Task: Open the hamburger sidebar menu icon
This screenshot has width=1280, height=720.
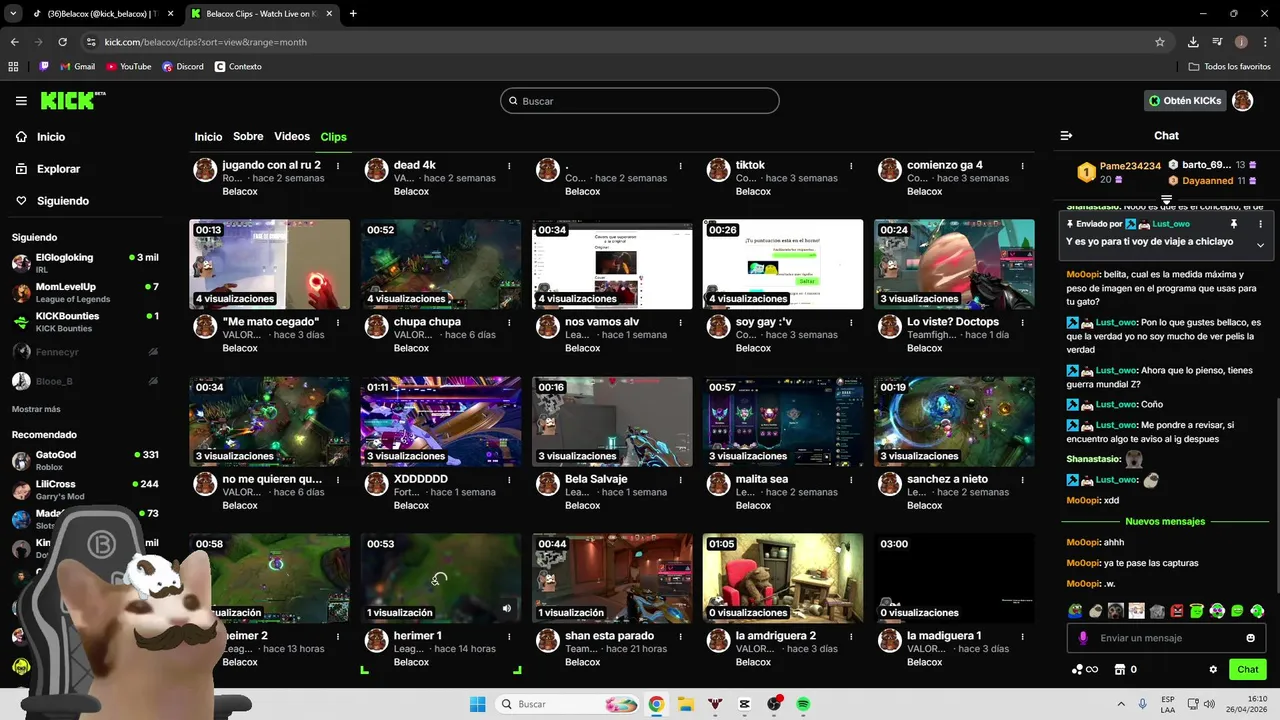Action: (x=21, y=101)
